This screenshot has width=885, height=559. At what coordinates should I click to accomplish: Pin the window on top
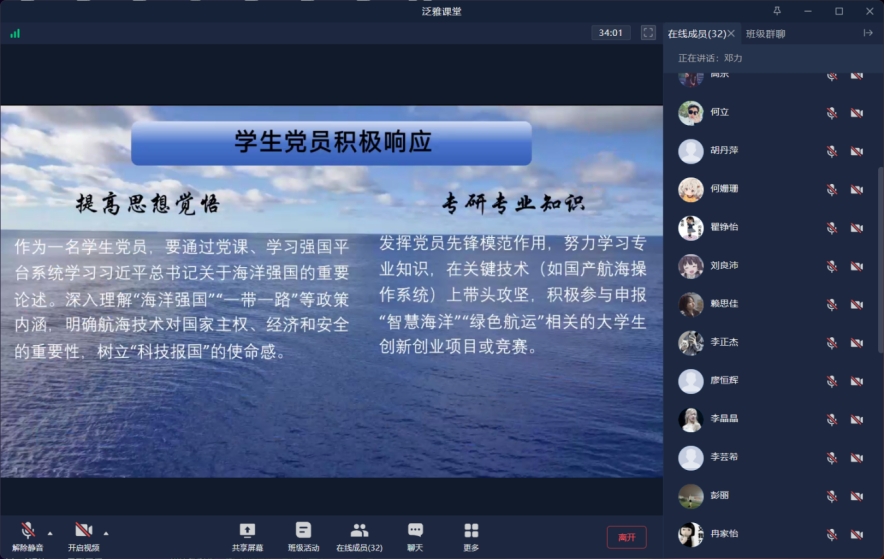777,11
